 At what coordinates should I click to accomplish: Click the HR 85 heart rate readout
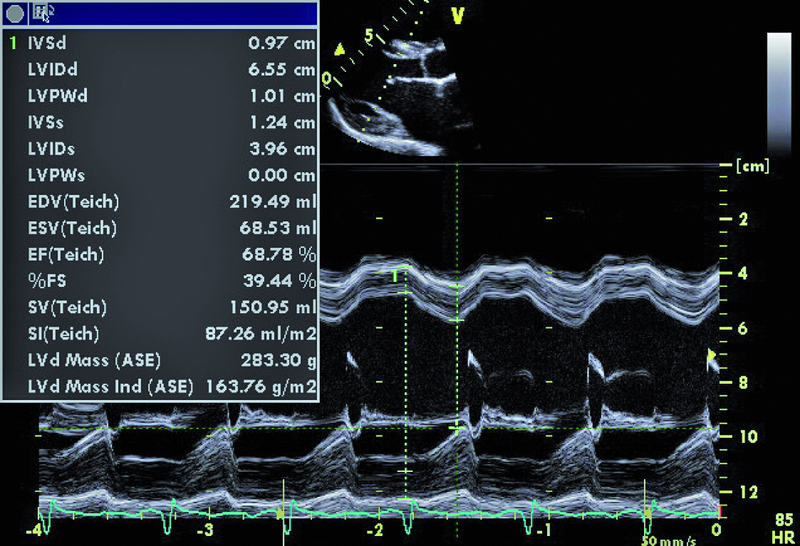[x=783, y=528]
